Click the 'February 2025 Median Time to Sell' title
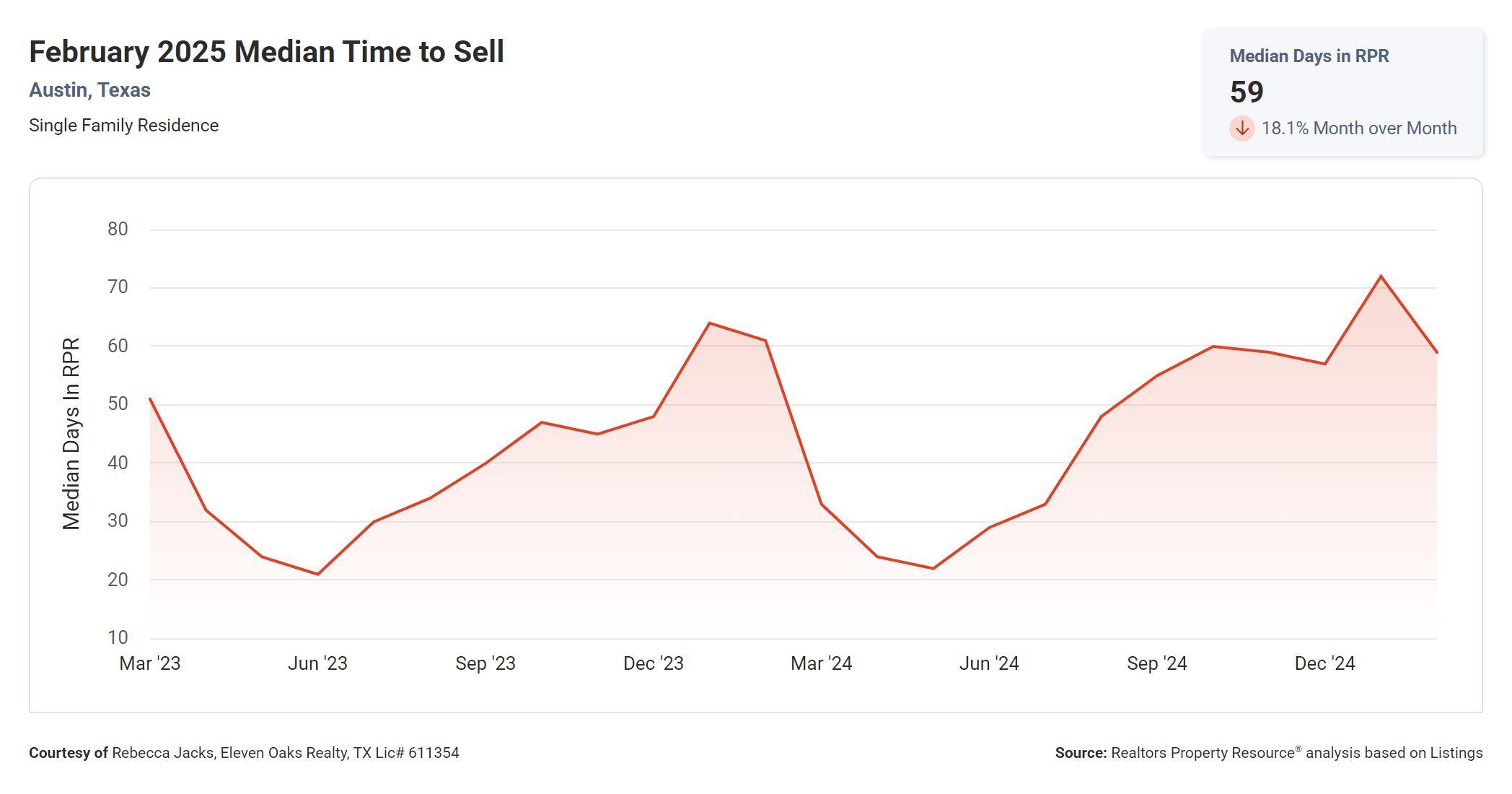Image resolution: width=1512 pixels, height=794 pixels. (266, 52)
